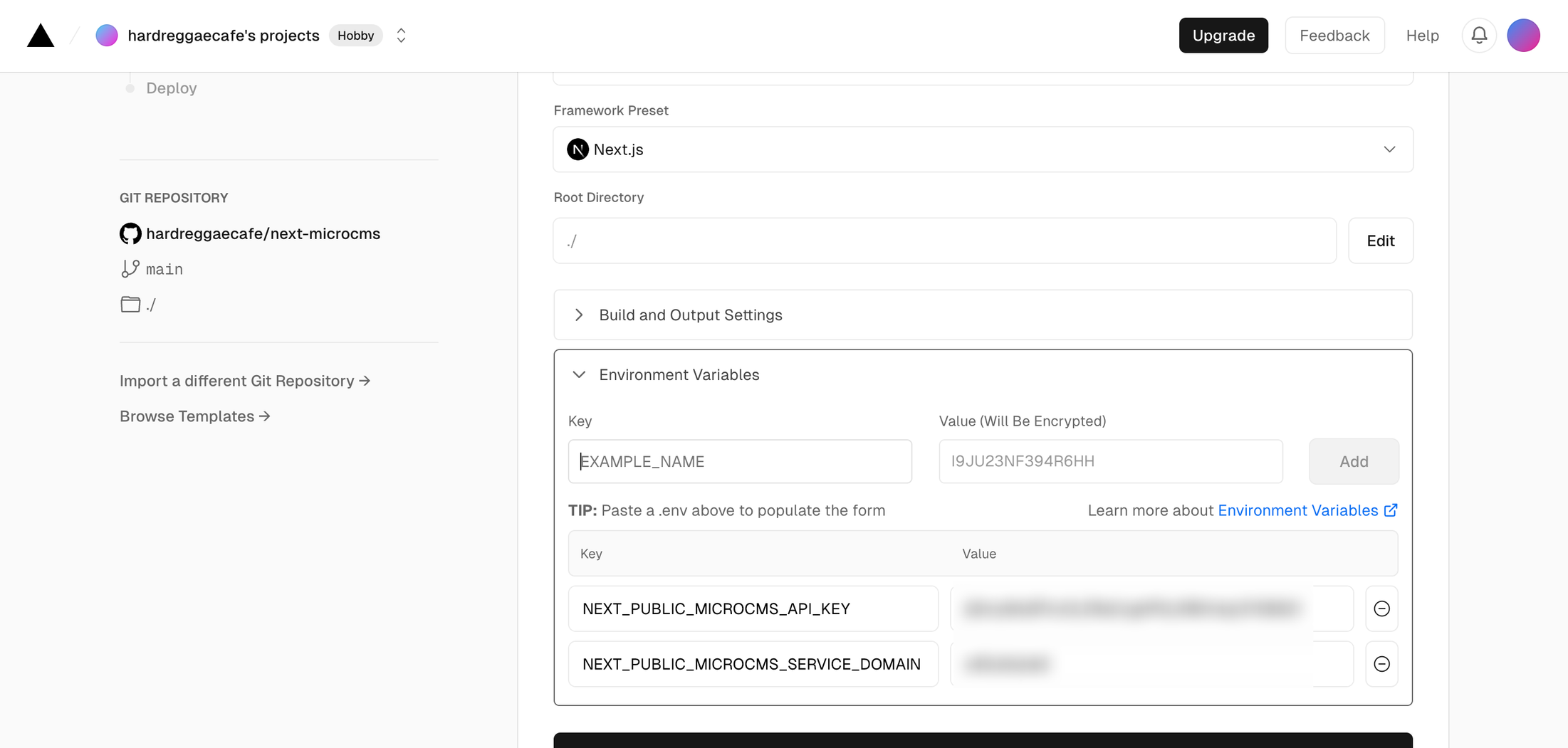This screenshot has width=1568, height=748.
Task: Open notifications bell
Action: coord(1479,36)
